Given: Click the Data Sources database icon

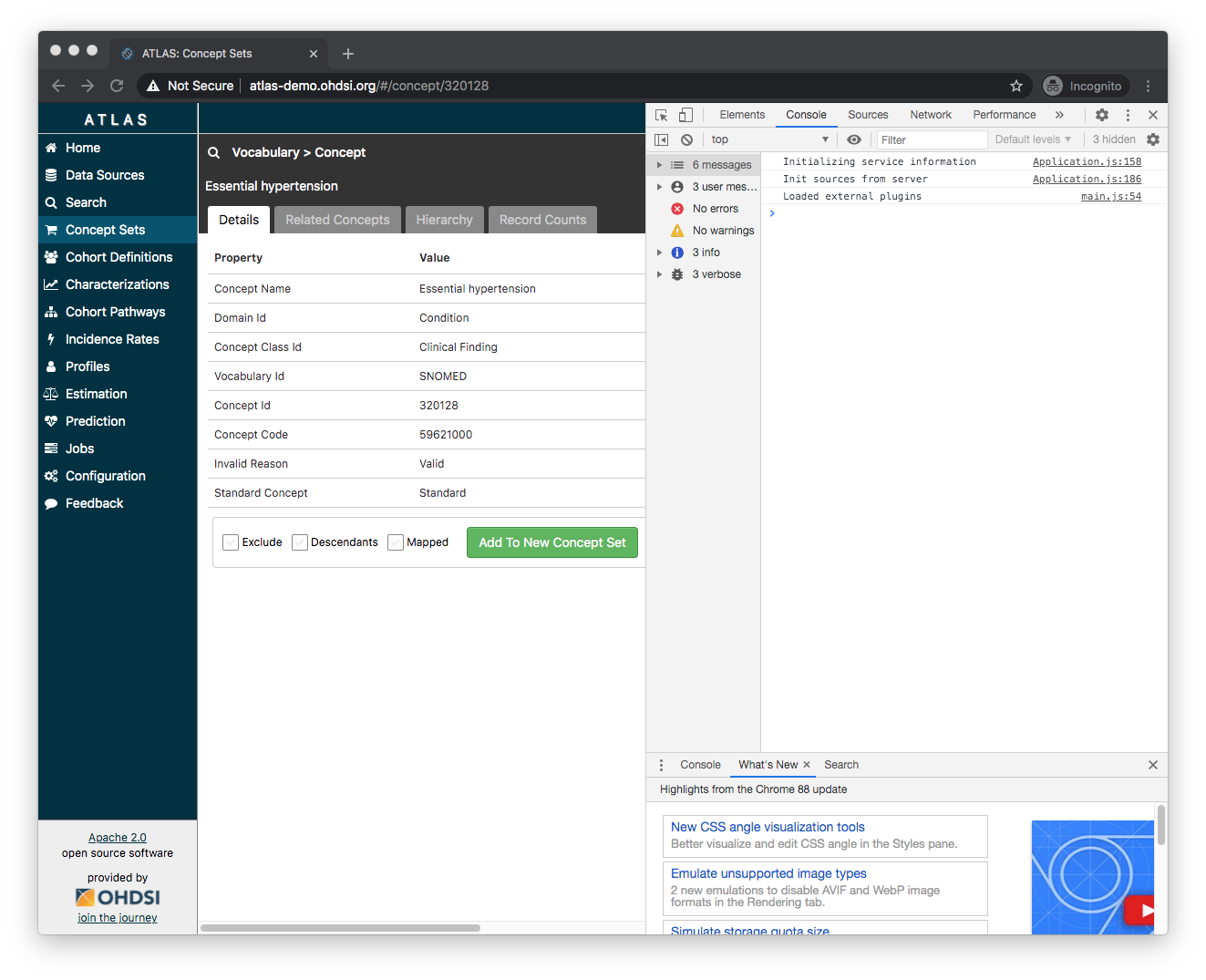Looking at the screenshot, I should [x=51, y=175].
